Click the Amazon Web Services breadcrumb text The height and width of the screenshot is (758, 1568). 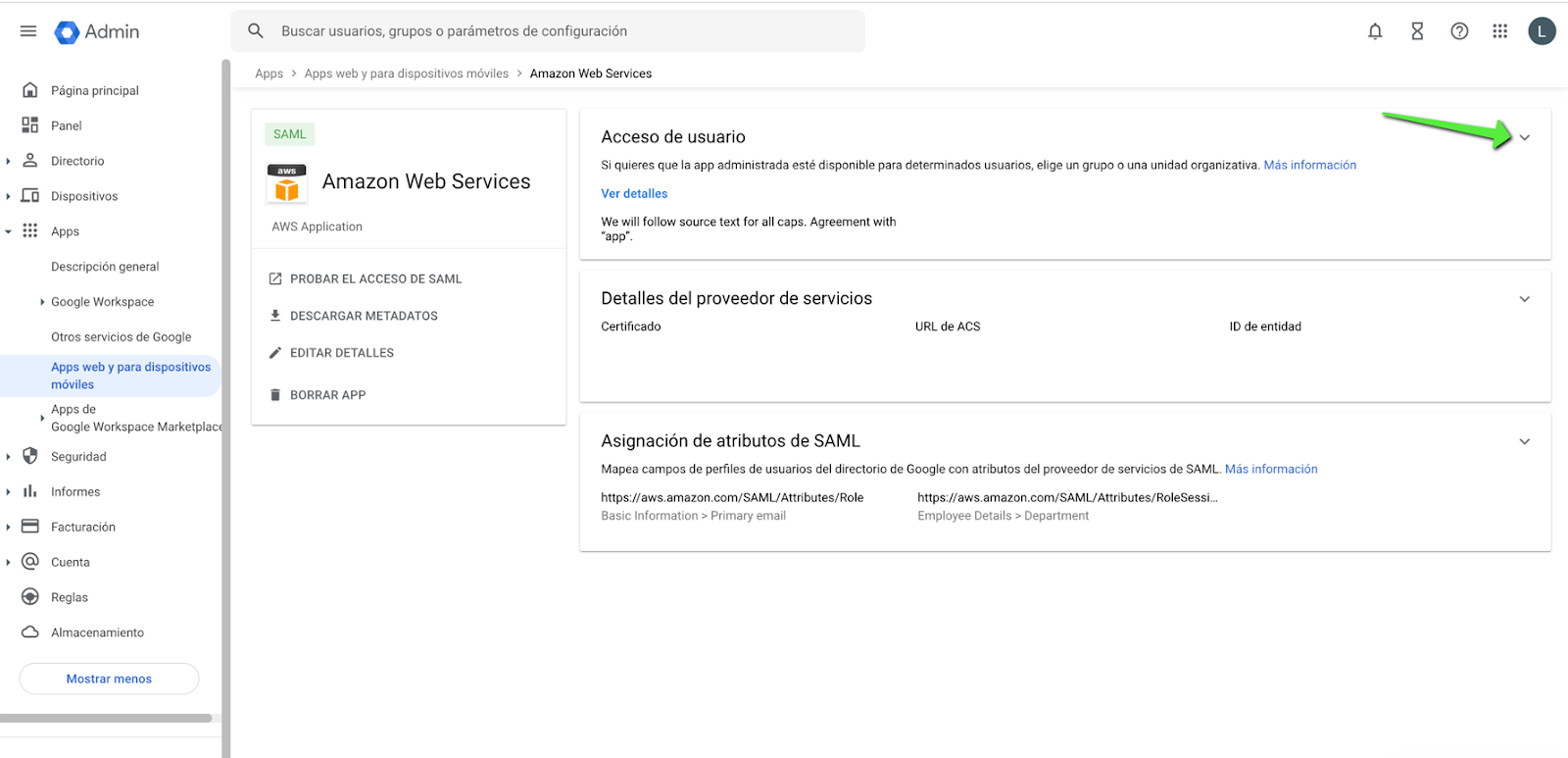[591, 74]
